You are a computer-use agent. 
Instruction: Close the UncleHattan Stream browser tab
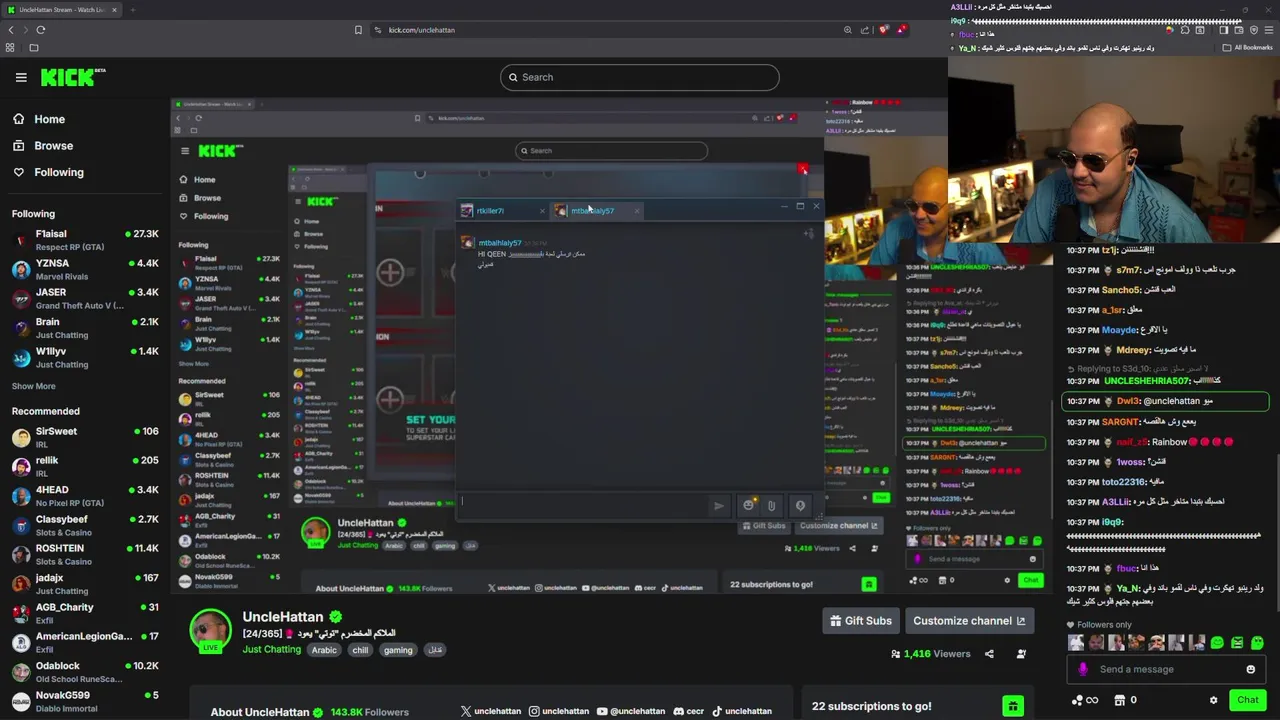click(114, 10)
